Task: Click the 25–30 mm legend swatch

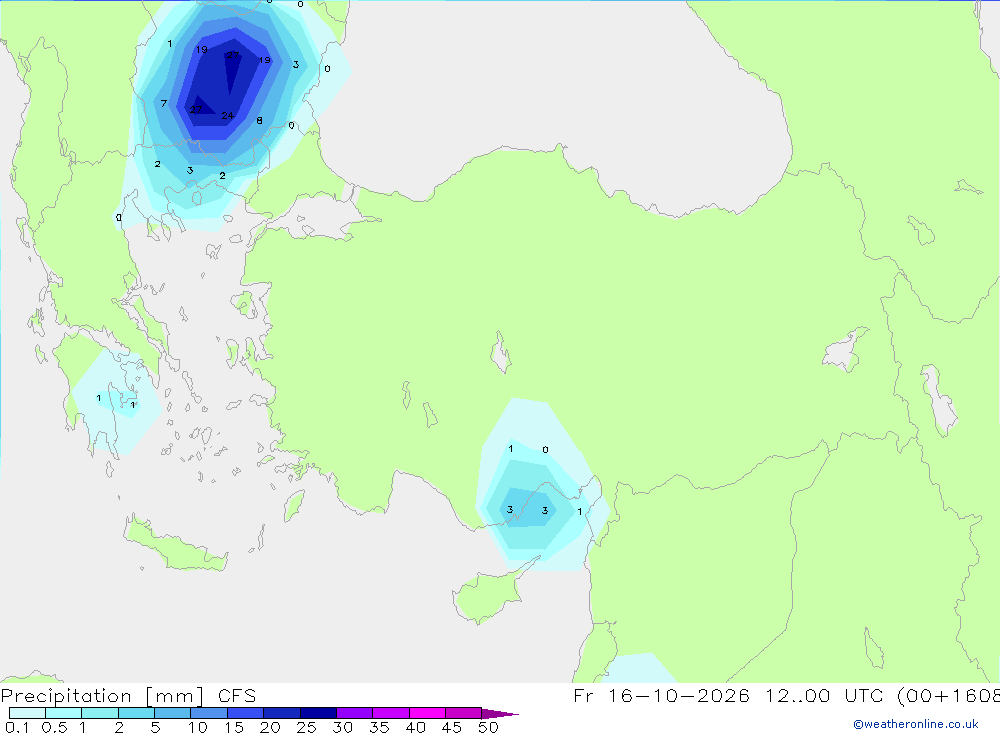Action: (x=318, y=713)
